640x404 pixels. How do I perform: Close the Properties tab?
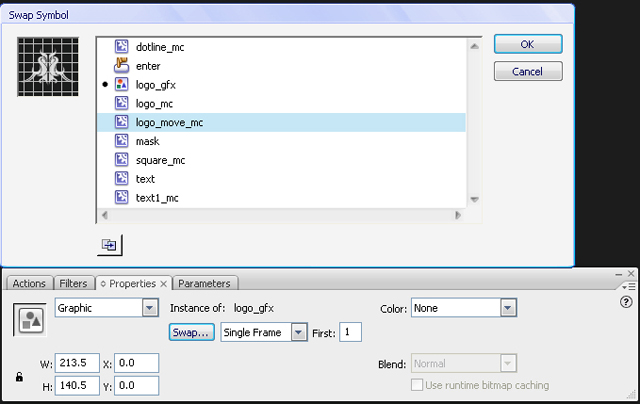tap(163, 284)
